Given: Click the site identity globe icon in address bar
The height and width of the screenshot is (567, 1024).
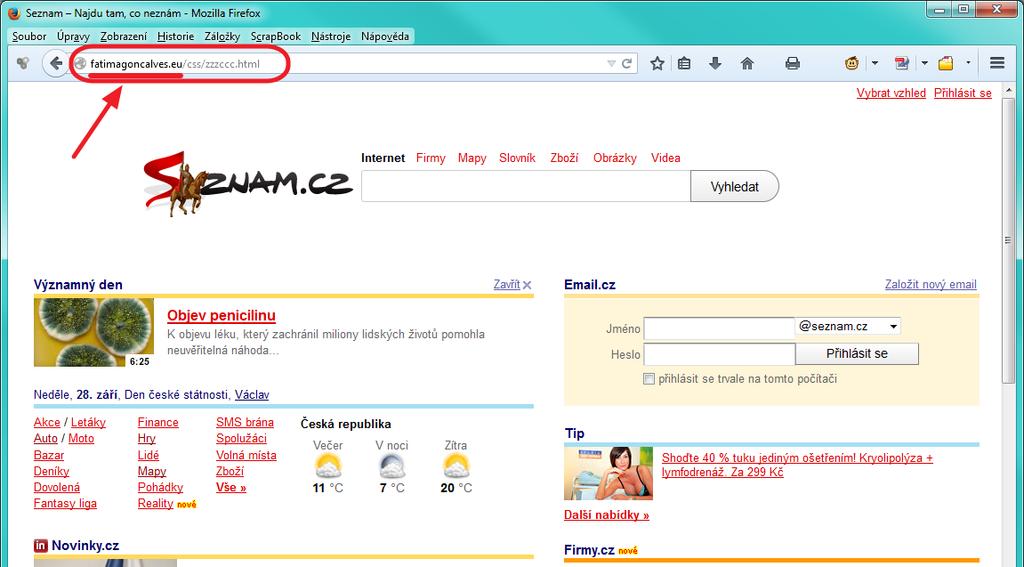Looking at the screenshot, I should point(80,63).
